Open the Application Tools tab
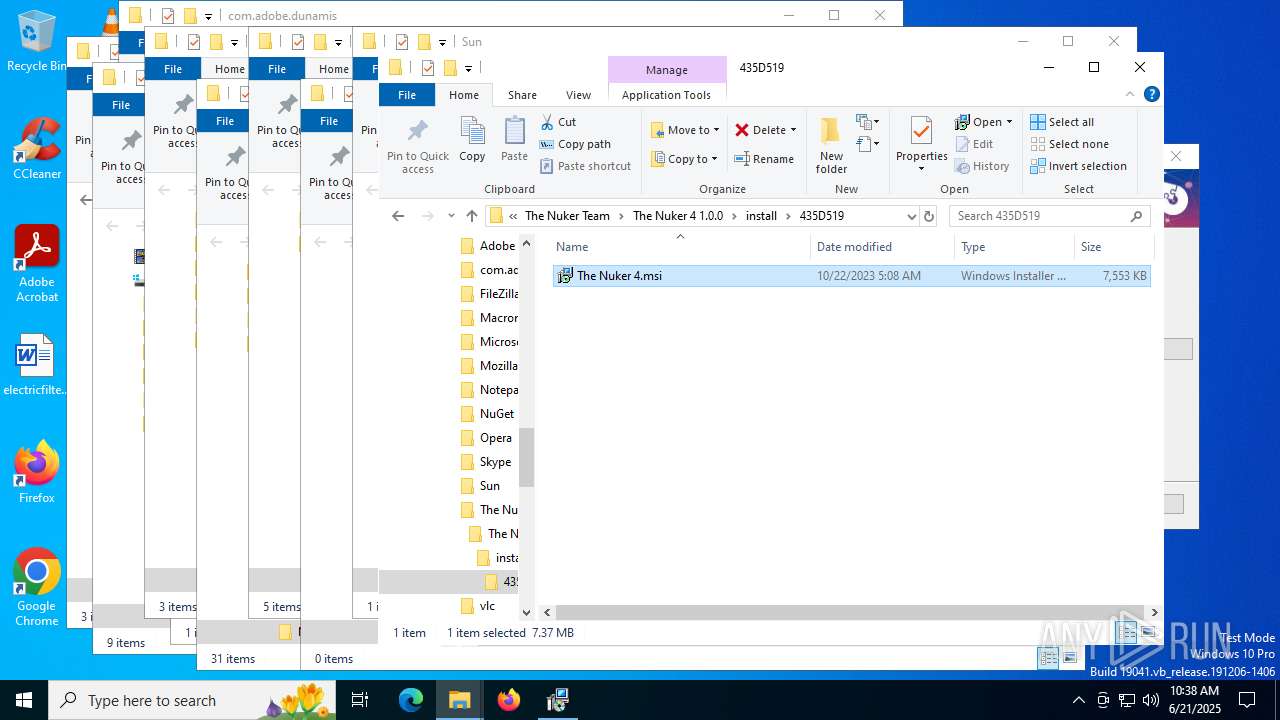This screenshot has width=1280, height=720. coord(666,95)
